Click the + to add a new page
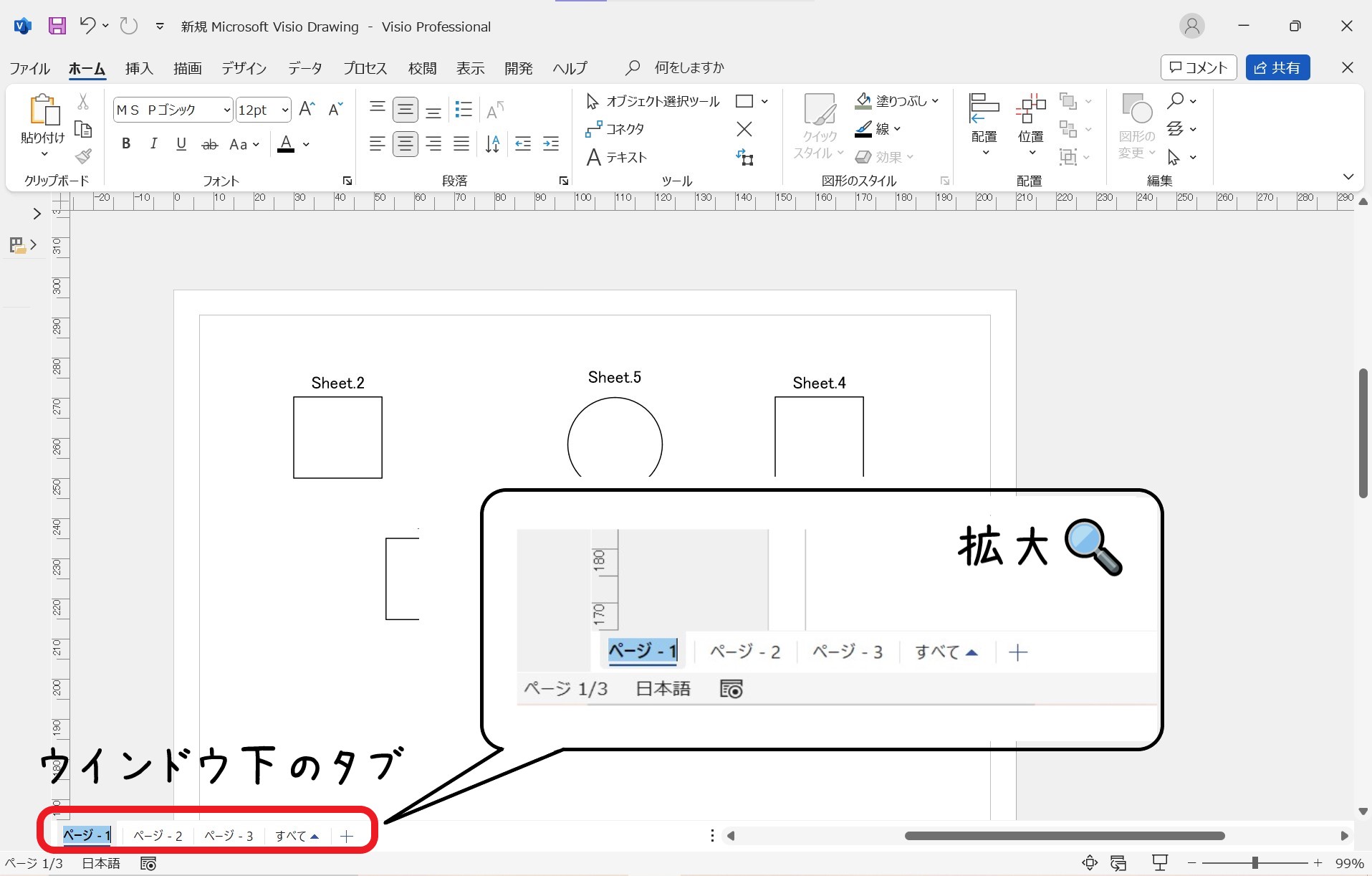Screen dimensions: 1372x876 346,835
